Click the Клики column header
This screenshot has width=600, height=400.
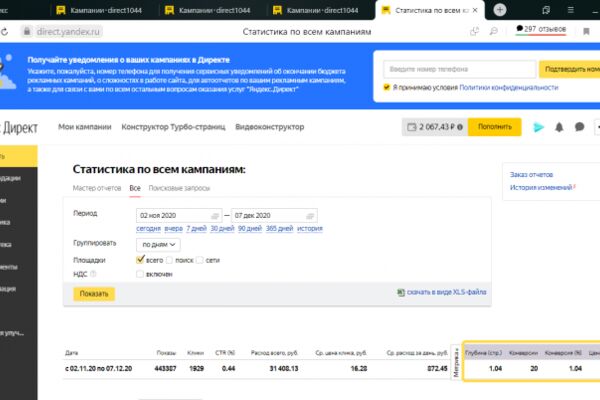point(195,353)
